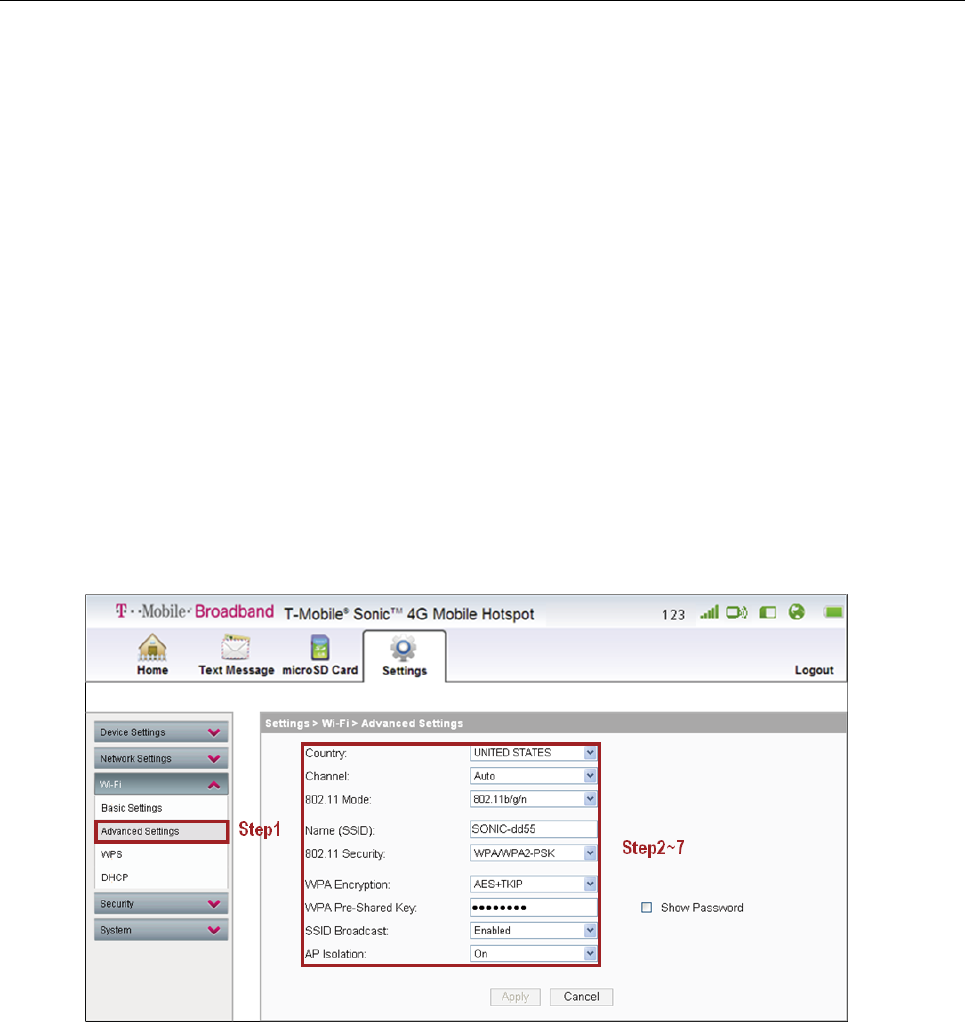965x1022 pixels.
Task: Click the Logout link
Action: 814,670
